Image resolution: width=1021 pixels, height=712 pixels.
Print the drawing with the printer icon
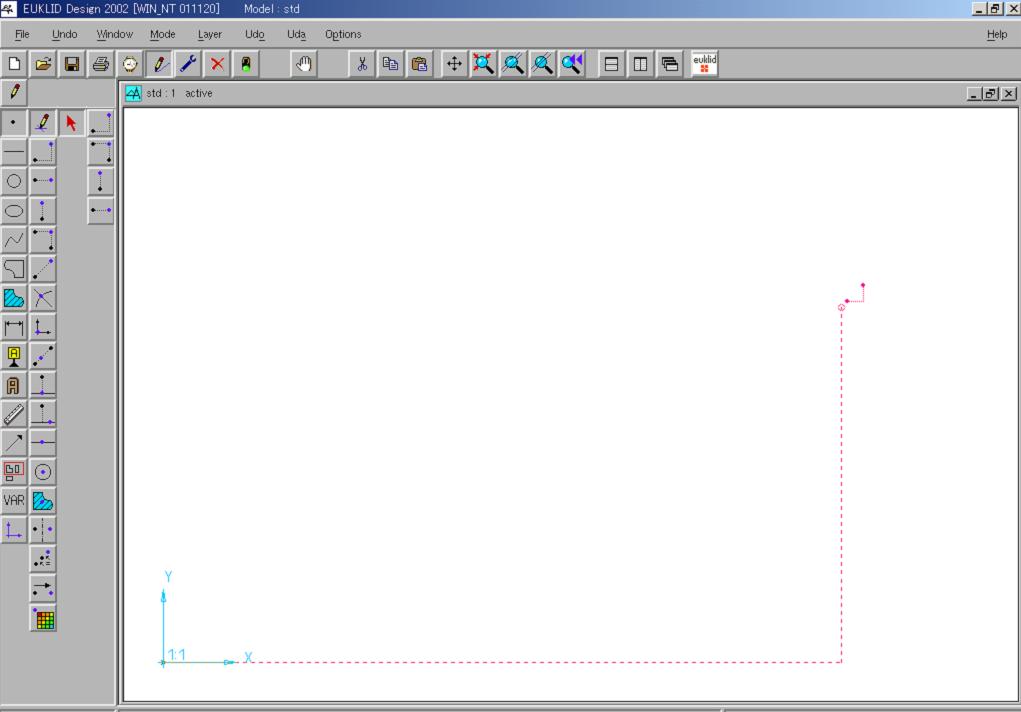(101, 64)
